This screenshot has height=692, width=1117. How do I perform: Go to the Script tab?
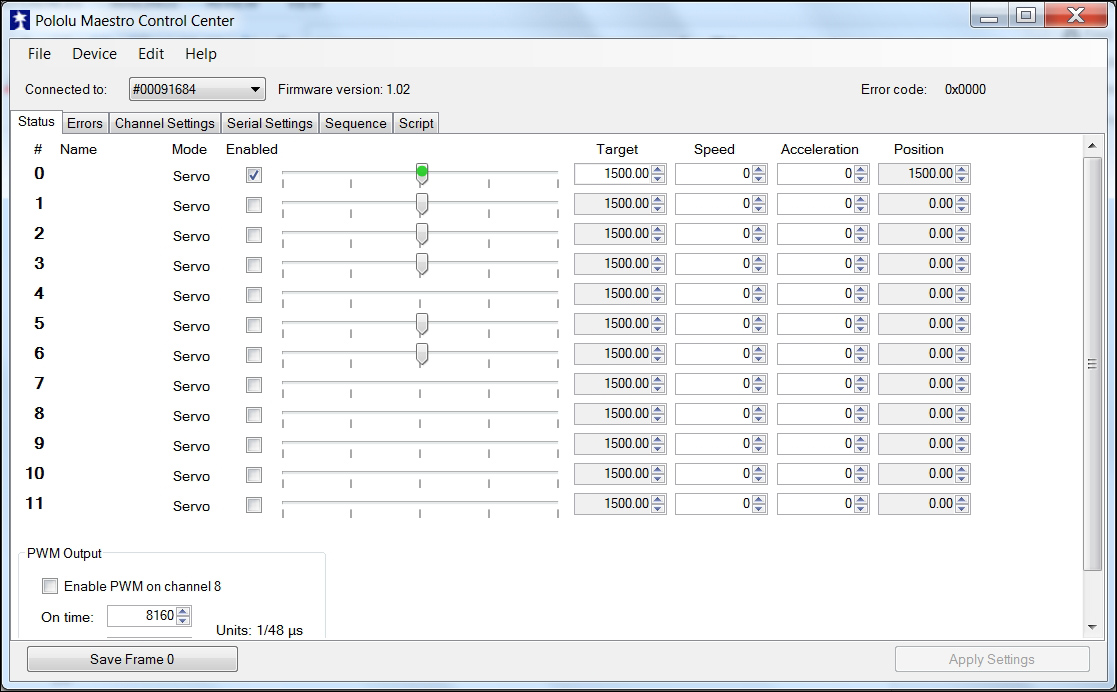[416, 123]
